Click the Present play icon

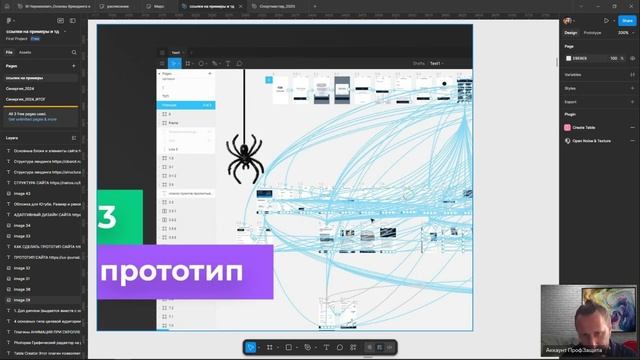click(607, 20)
